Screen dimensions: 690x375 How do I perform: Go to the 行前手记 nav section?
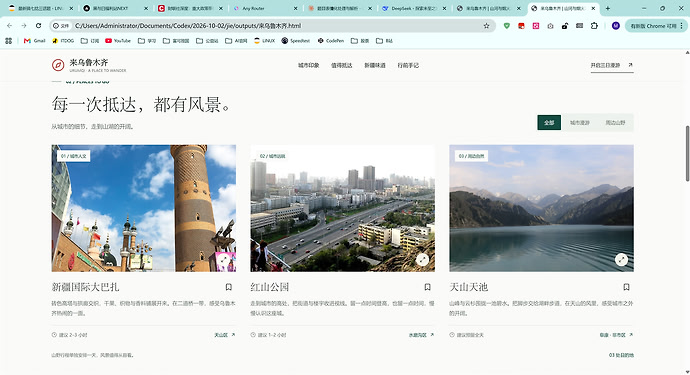pyautogui.click(x=408, y=65)
